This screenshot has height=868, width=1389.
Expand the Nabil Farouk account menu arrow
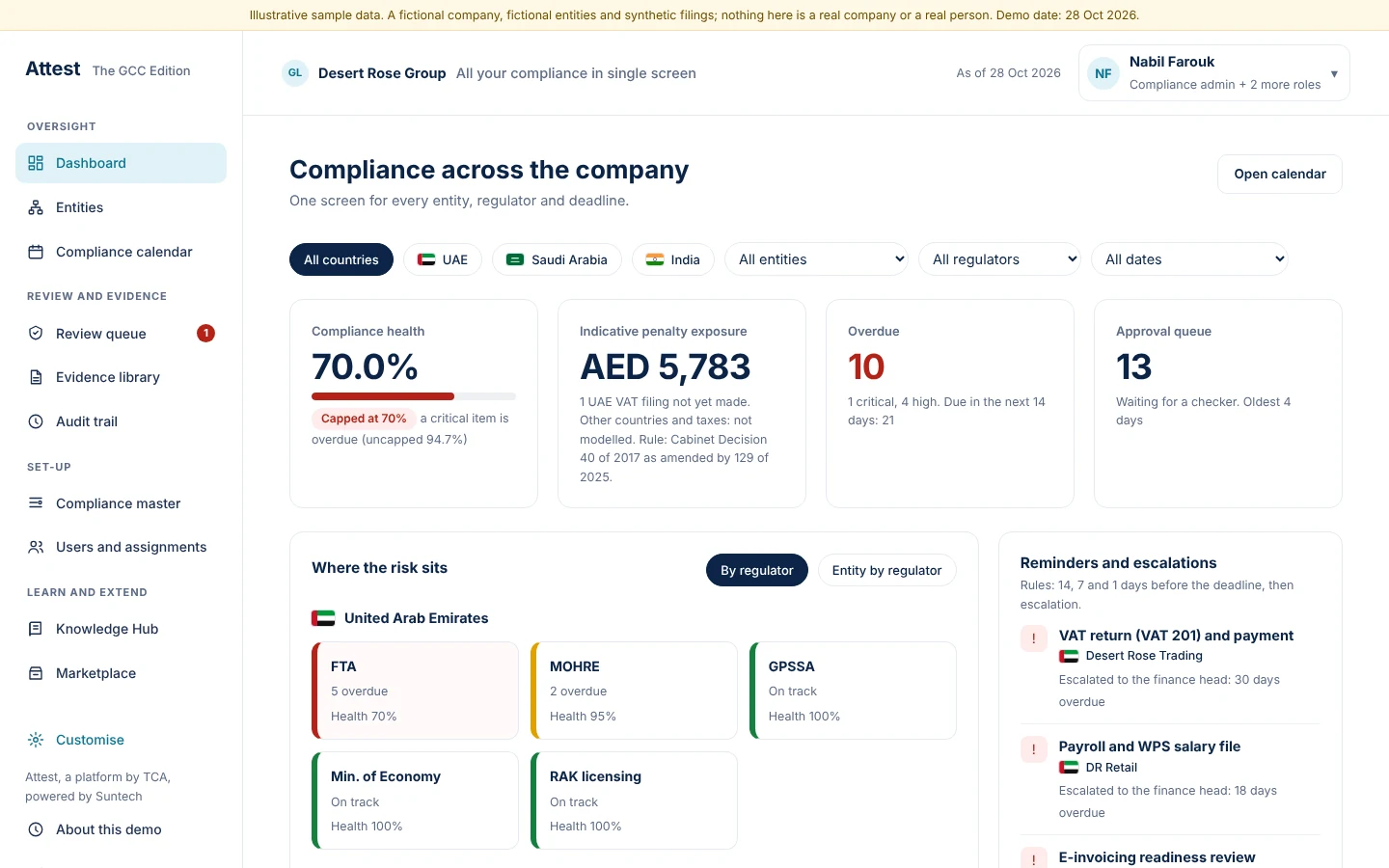tap(1334, 74)
